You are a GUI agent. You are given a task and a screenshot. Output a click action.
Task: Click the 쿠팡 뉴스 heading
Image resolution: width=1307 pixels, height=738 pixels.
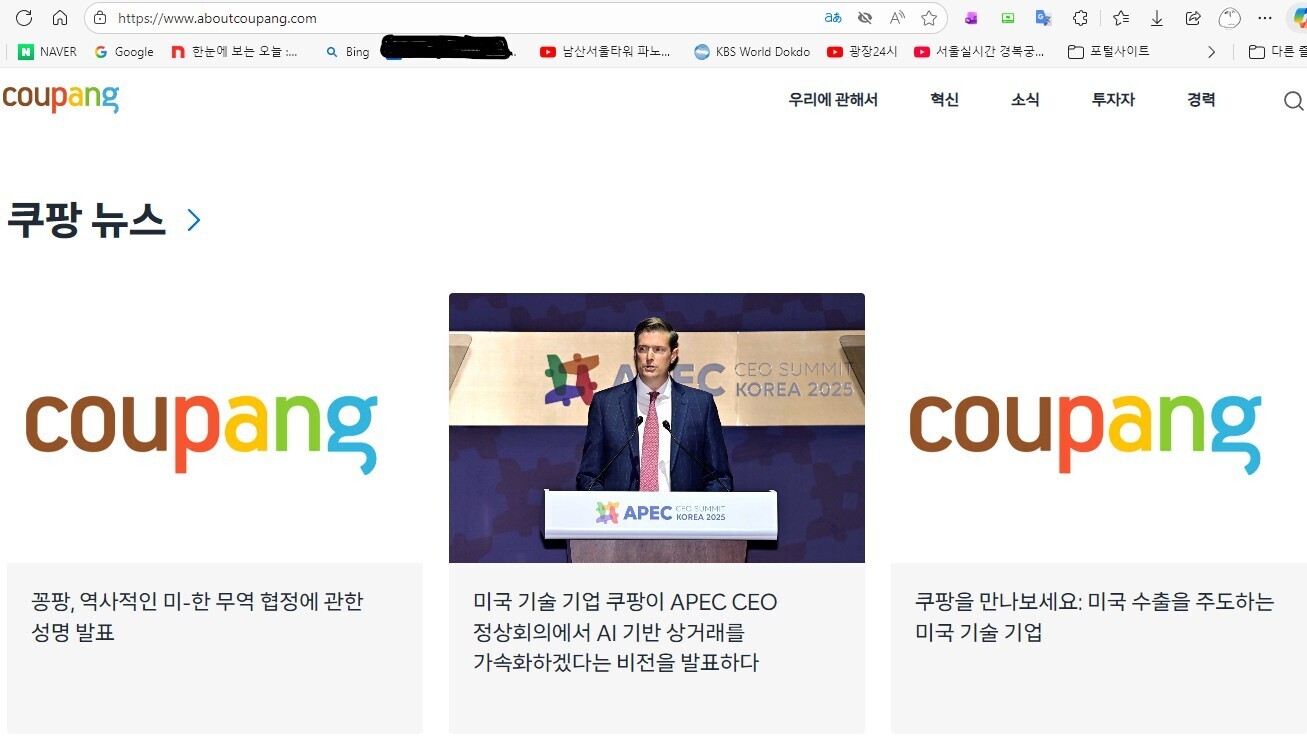click(x=86, y=220)
